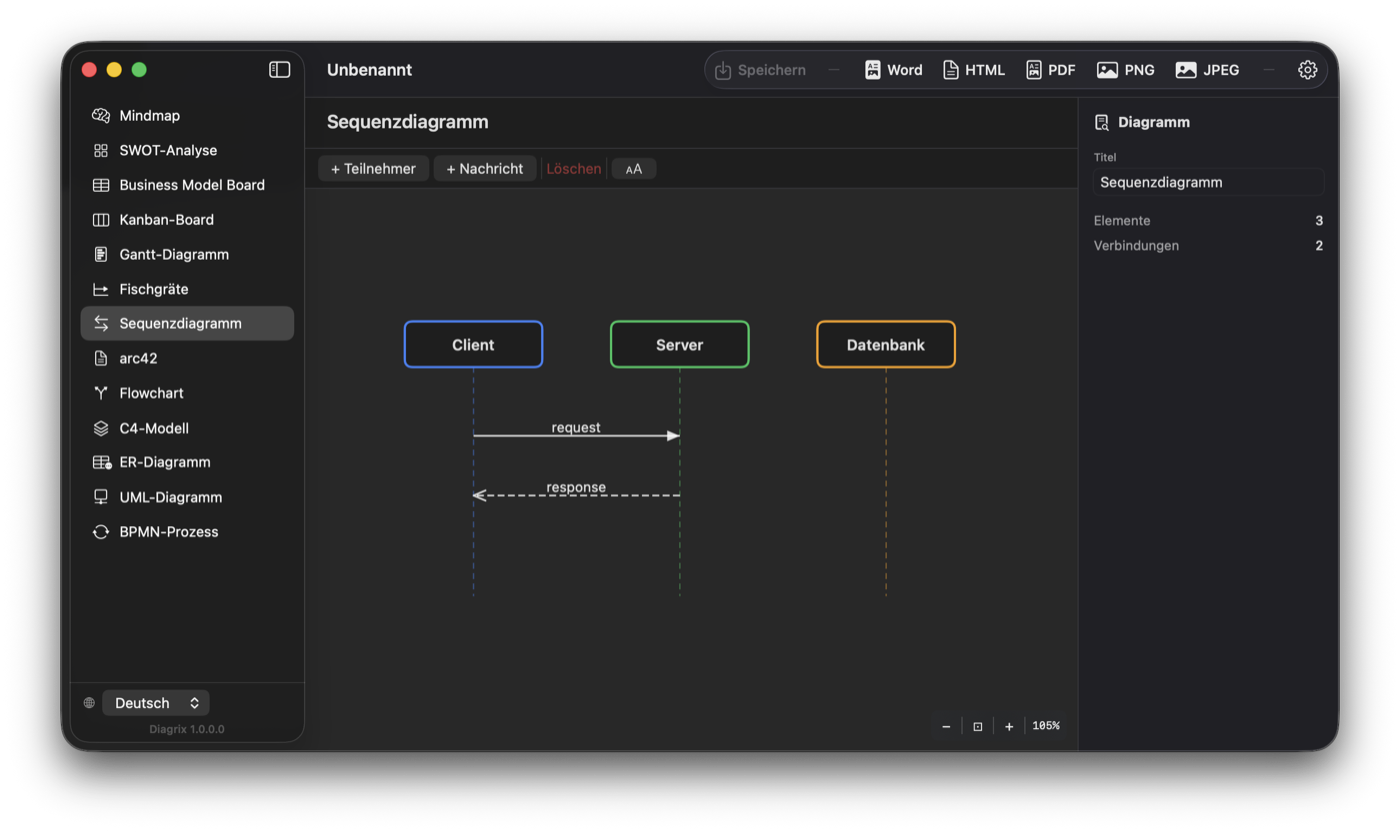Click the Sequenzdiagramm heading above toolbar

point(408,122)
